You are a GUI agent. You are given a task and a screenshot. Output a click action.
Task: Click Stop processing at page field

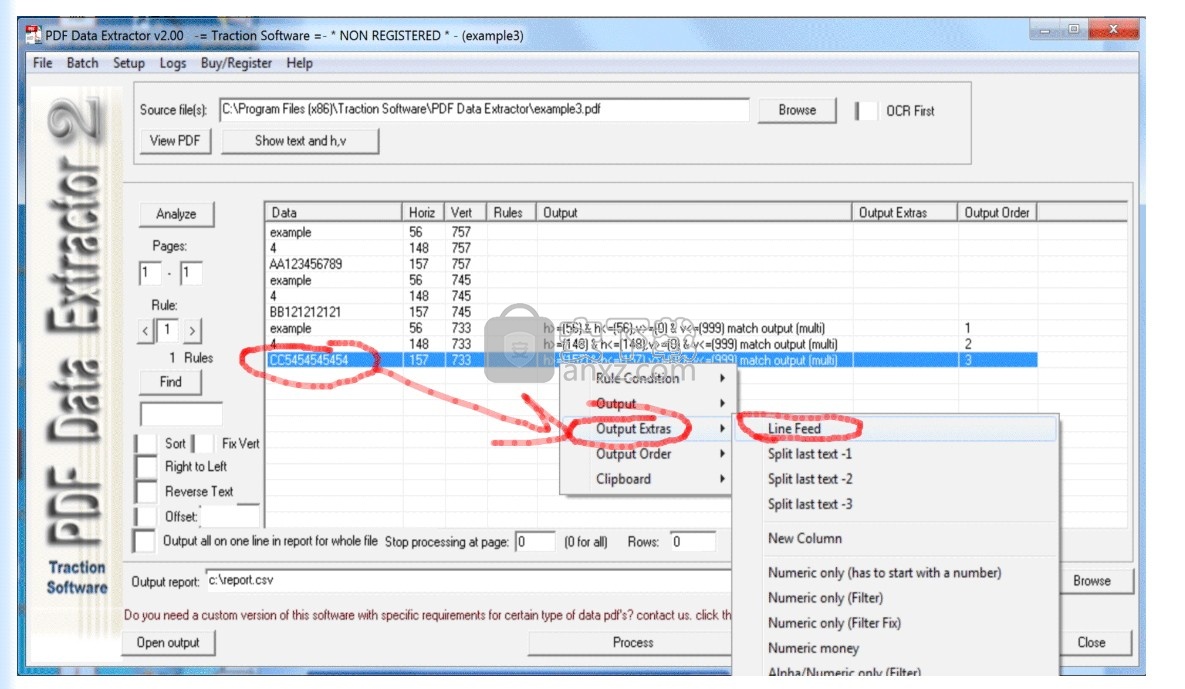click(535, 541)
